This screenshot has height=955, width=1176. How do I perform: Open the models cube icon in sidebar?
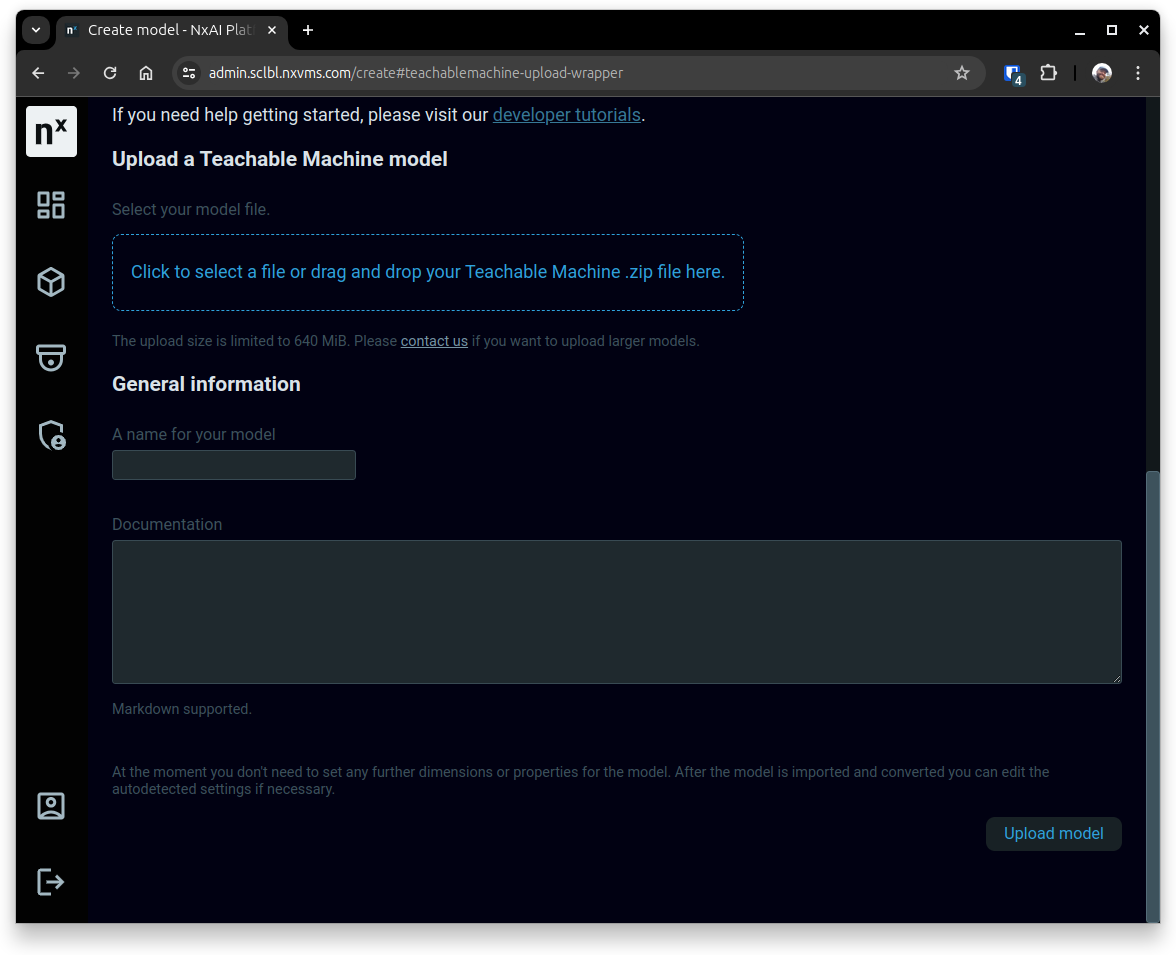click(x=51, y=282)
